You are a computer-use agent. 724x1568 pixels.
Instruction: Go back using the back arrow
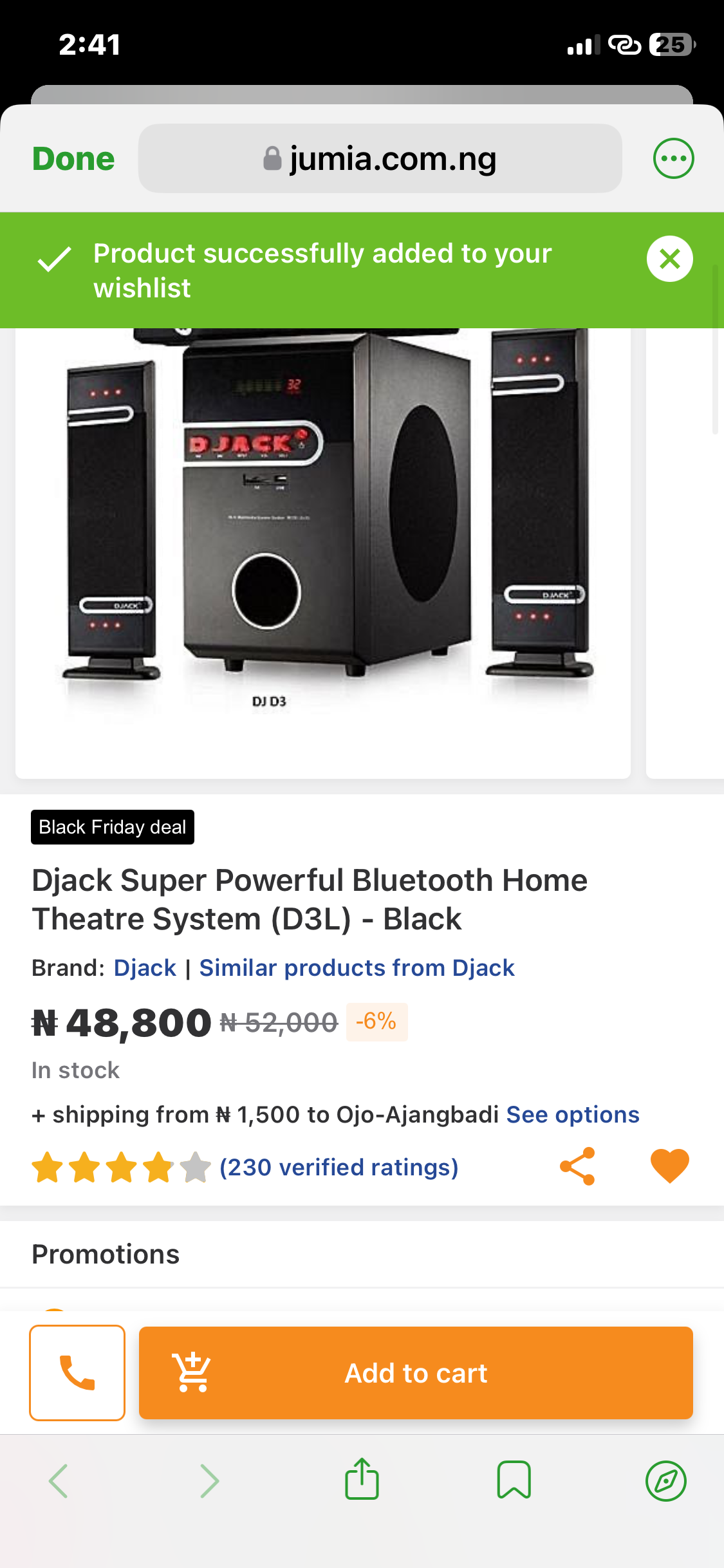59,1480
